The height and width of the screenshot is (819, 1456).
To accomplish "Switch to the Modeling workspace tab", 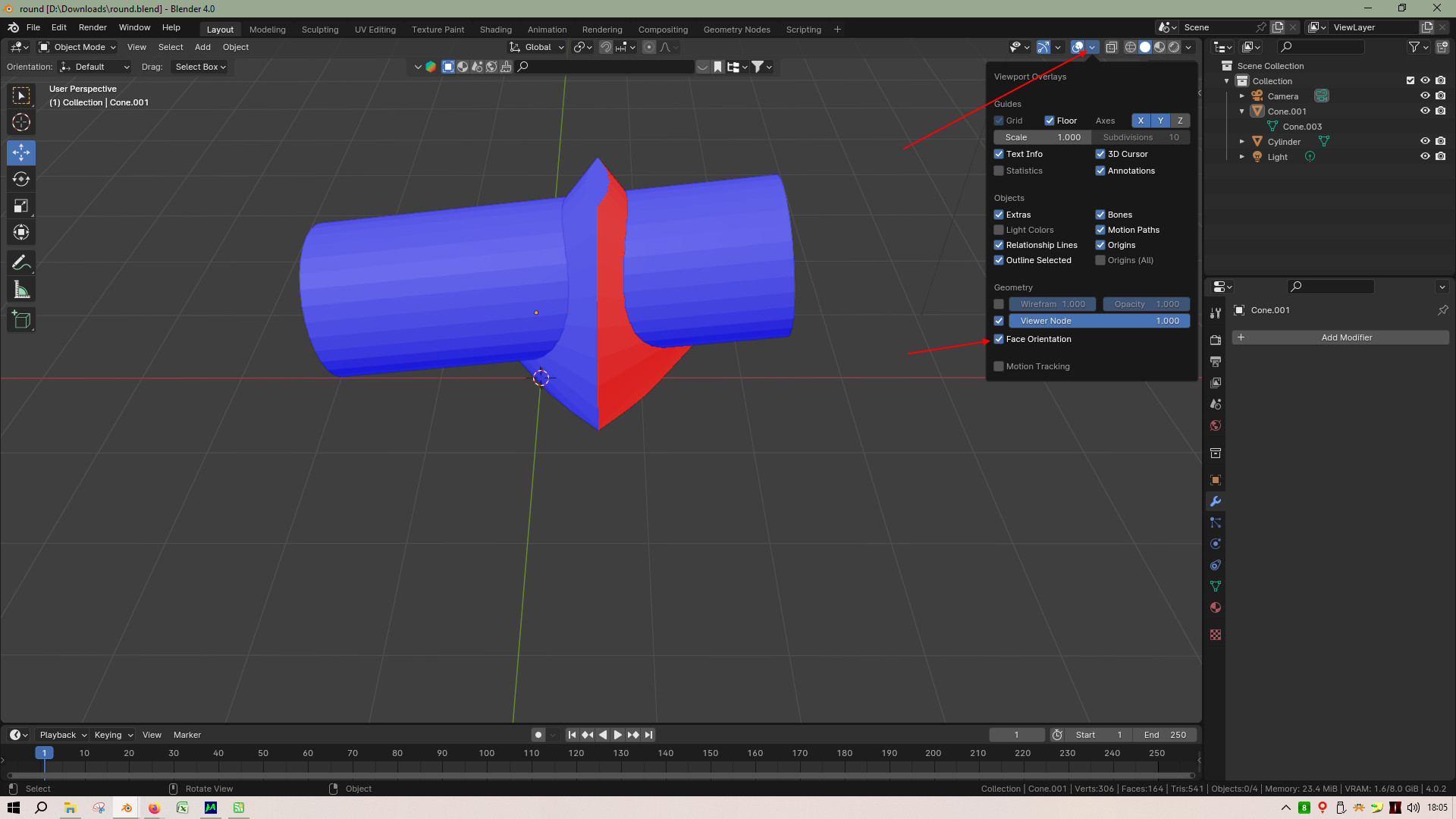I will click(268, 30).
